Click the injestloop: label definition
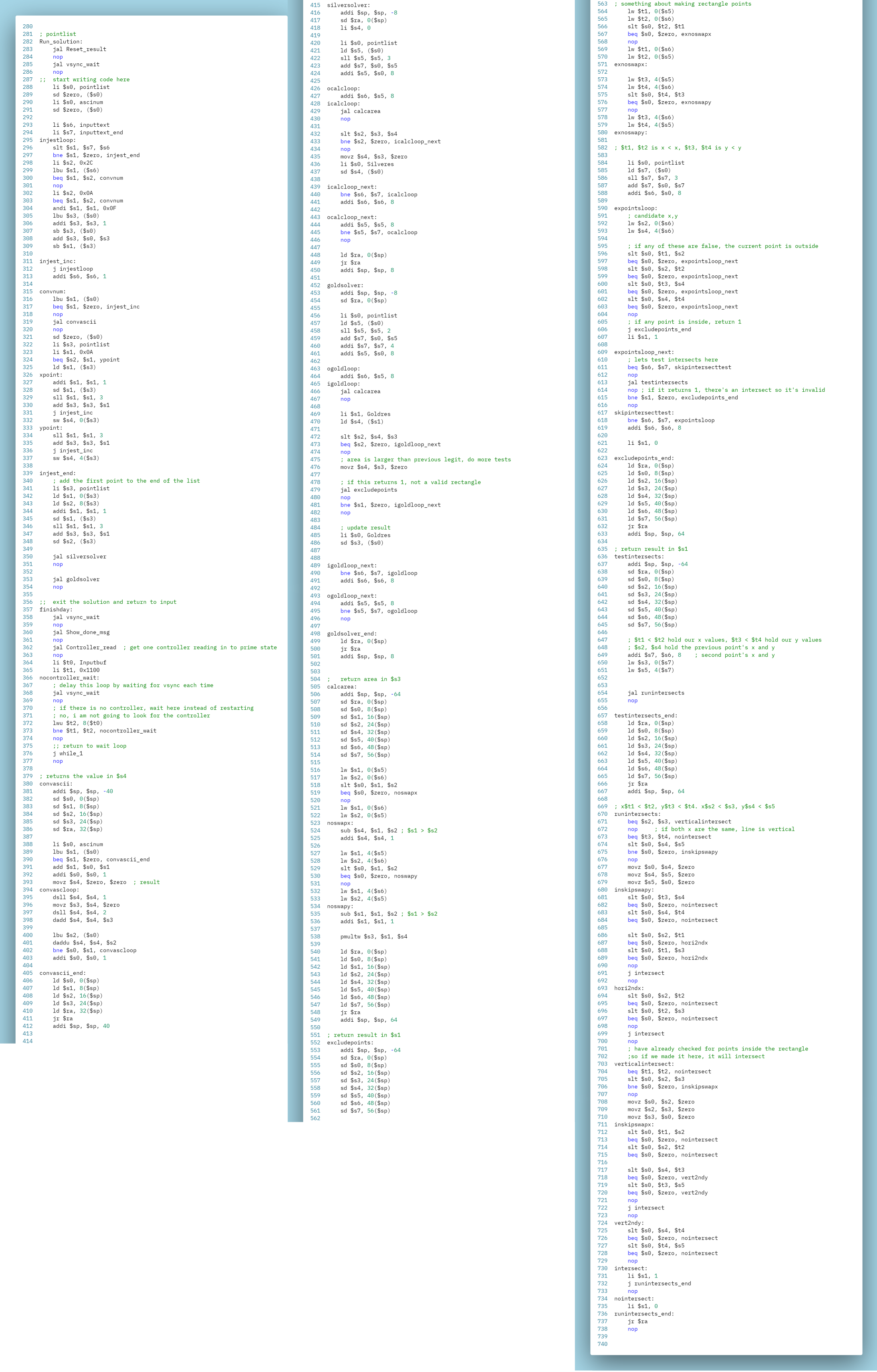 coord(57,140)
